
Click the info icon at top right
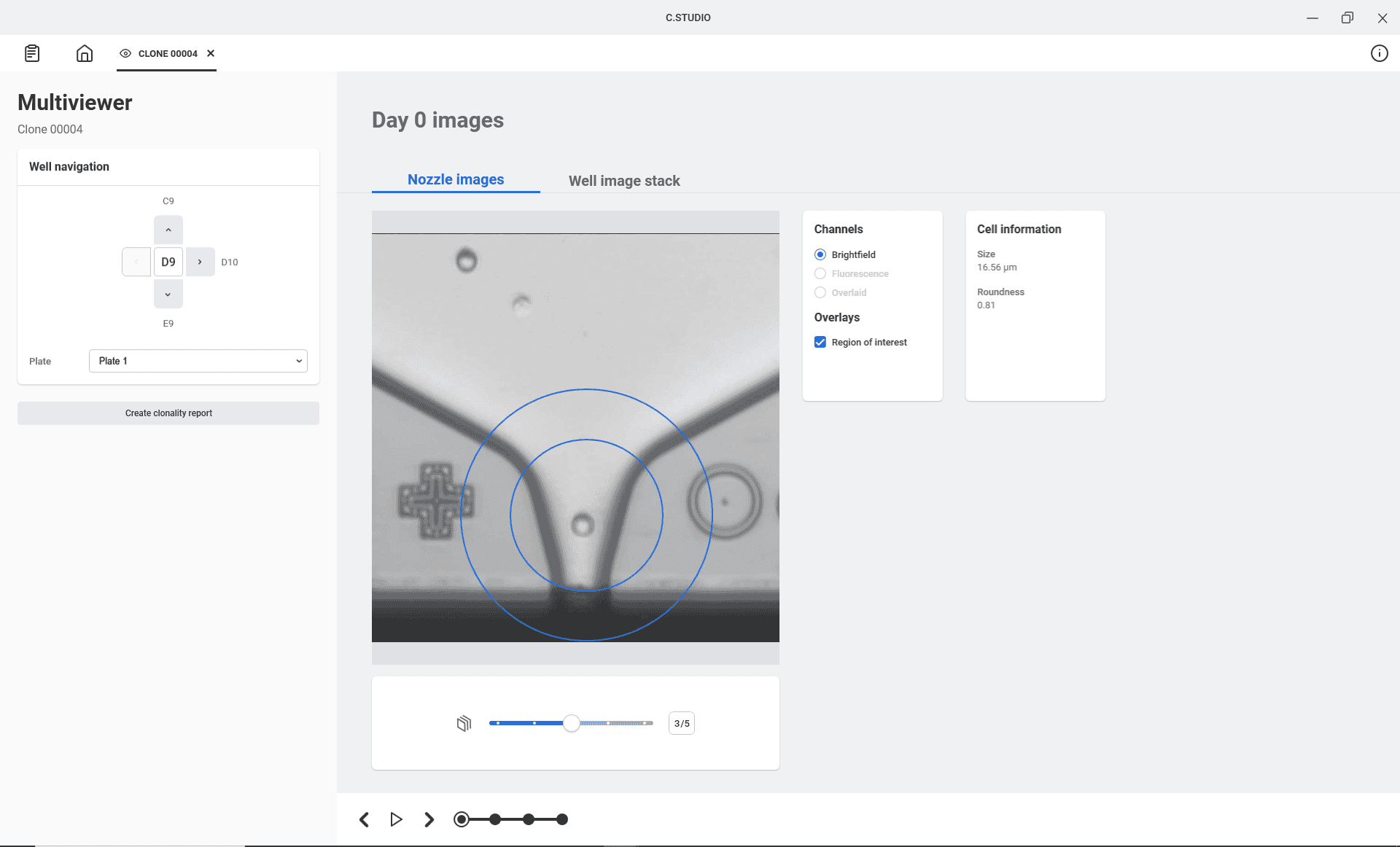pos(1379,53)
